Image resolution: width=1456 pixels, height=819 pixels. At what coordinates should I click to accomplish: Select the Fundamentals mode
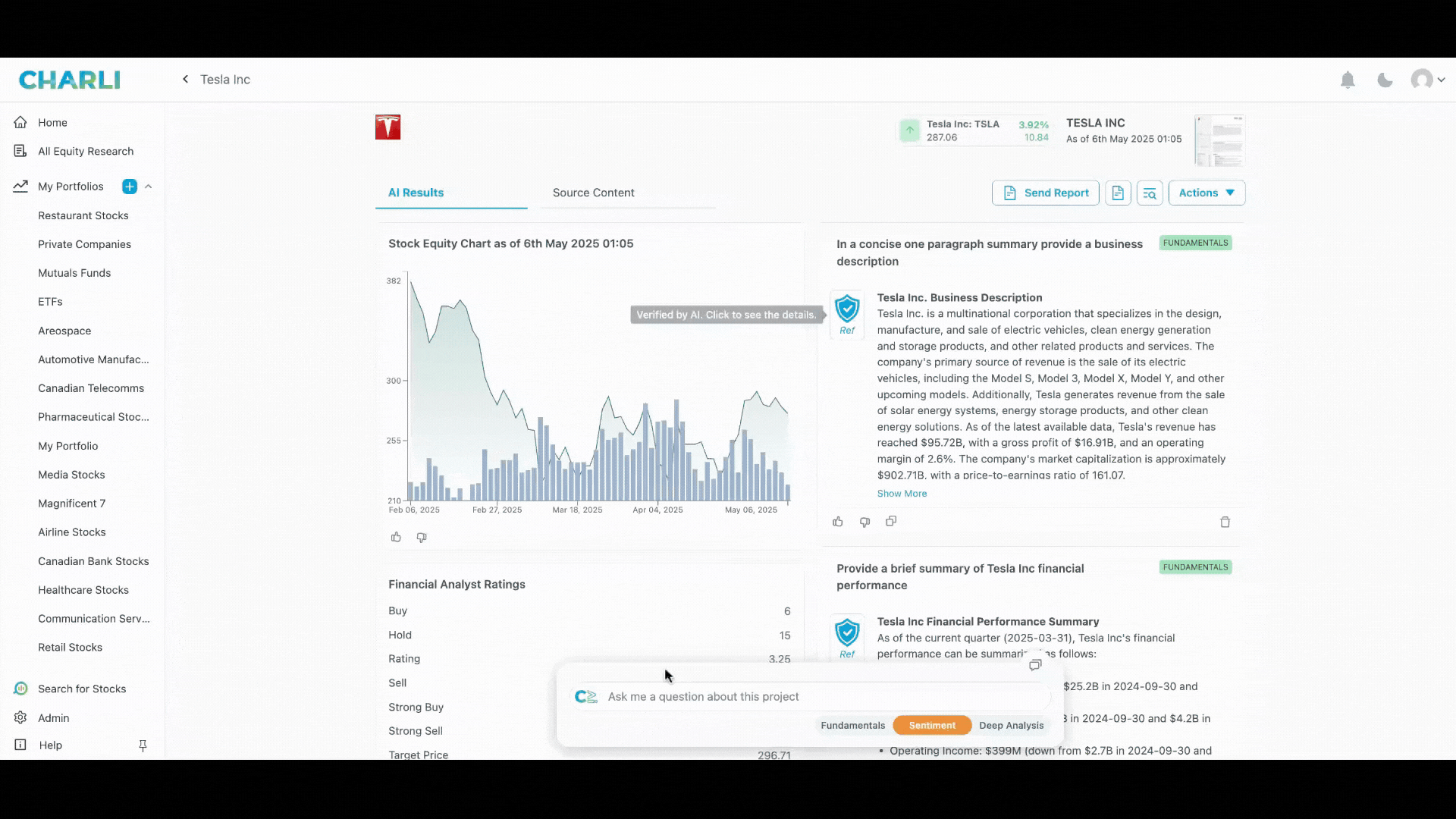tap(852, 726)
